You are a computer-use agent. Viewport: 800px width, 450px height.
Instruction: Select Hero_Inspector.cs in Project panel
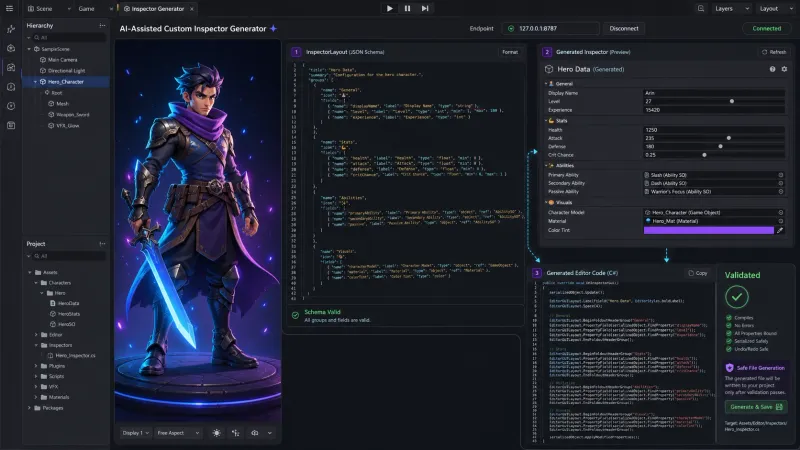coord(75,356)
